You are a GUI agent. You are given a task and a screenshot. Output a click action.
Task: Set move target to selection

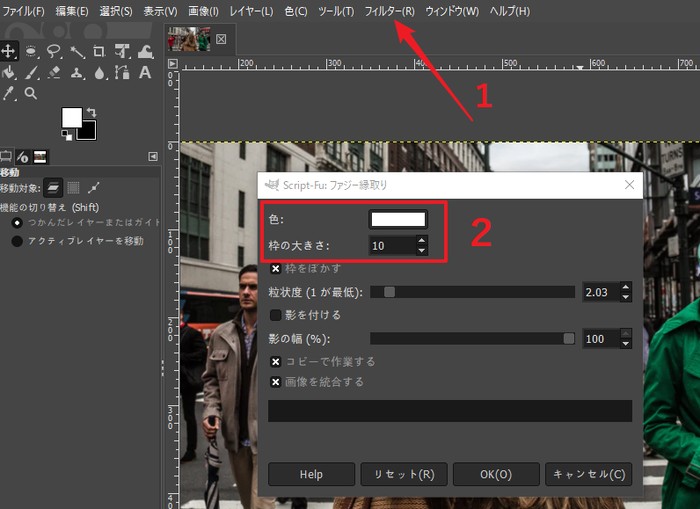pyautogui.click(x=73, y=188)
